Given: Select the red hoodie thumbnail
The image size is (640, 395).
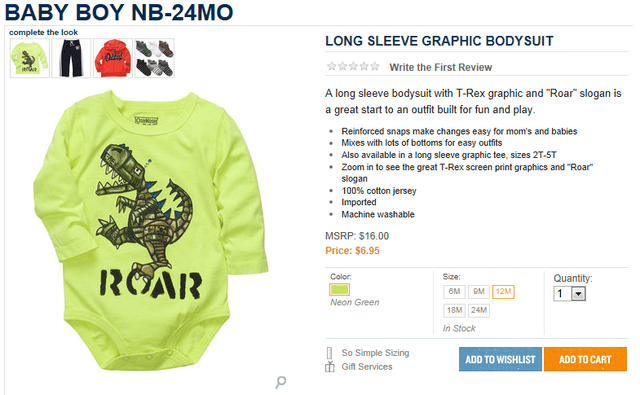Looking at the screenshot, I should (113, 58).
